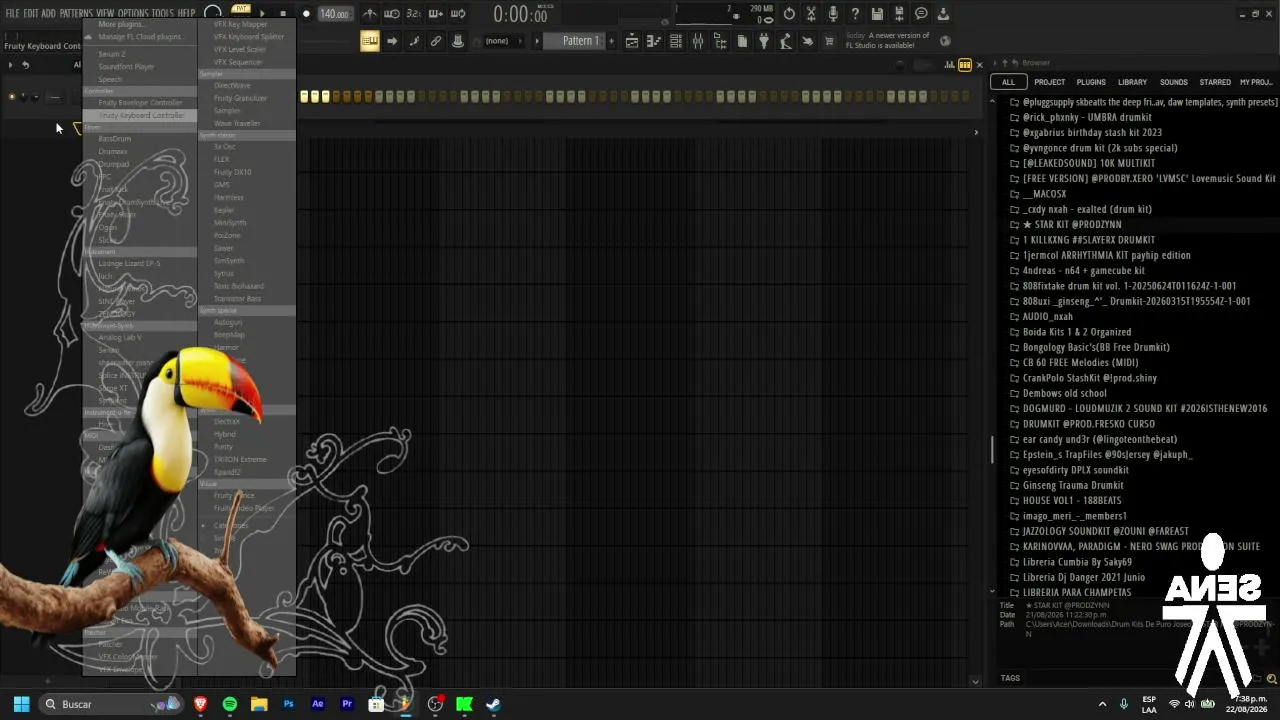Switch to the LIBRARY browser tab
1280x720 pixels.
click(1132, 82)
